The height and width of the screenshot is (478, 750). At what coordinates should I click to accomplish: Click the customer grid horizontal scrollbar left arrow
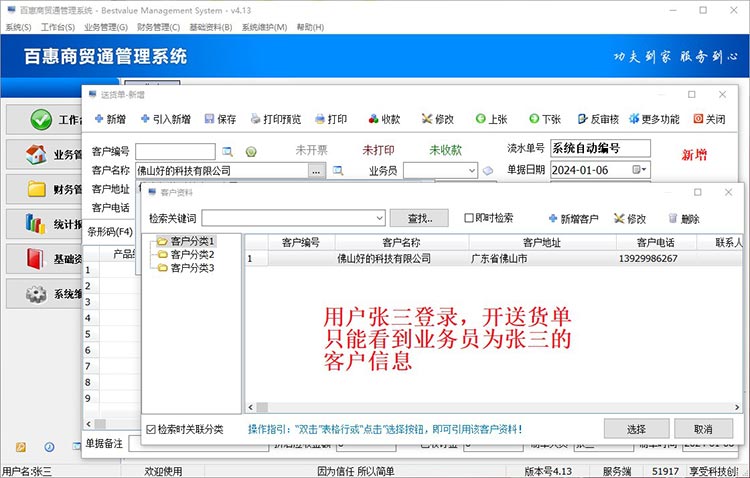click(251, 407)
